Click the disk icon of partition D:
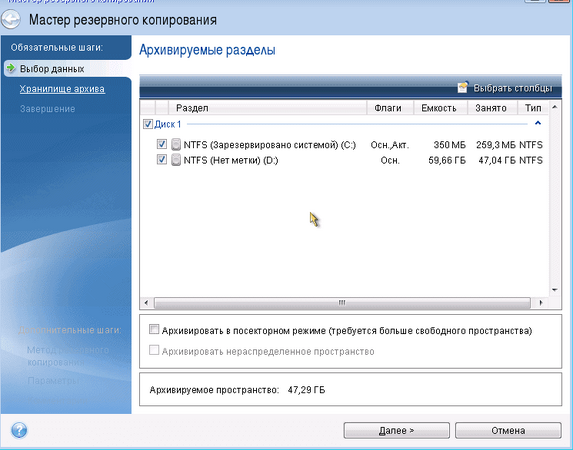Image resolution: width=573 pixels, height=450 pixels. pos(176,160)
